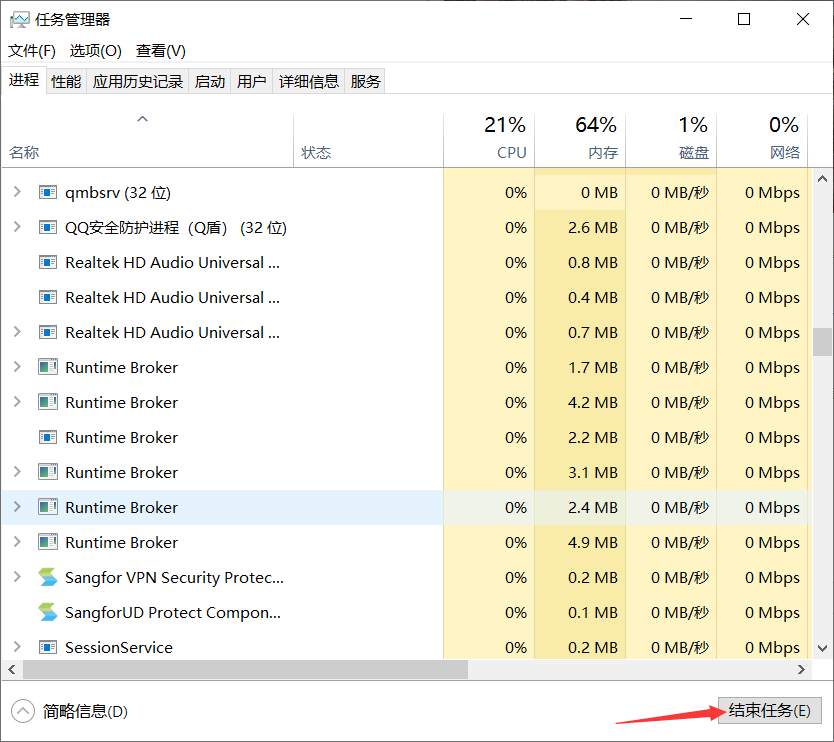Click the SessionService process icon

[x=48, y=647]
